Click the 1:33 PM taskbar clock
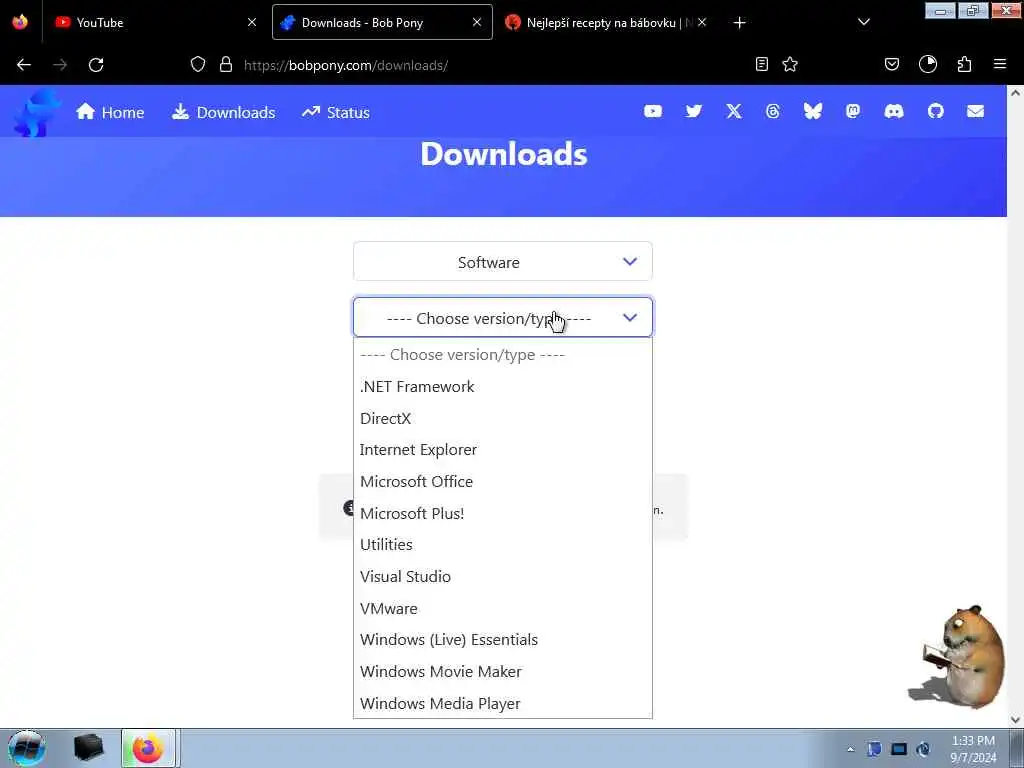 pyautogui.click(x=973, y=749)
